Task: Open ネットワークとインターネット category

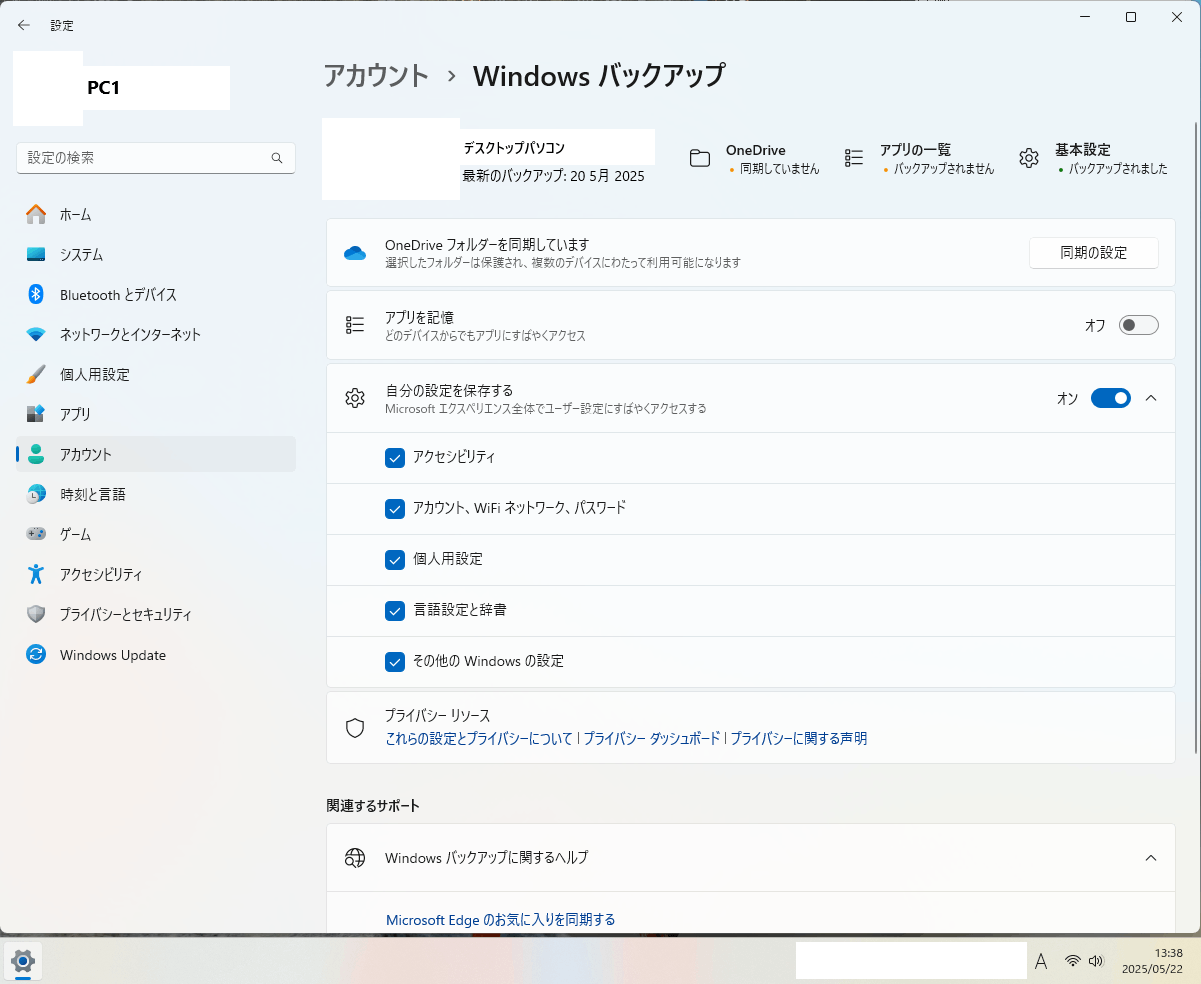Action: point(156,334)
